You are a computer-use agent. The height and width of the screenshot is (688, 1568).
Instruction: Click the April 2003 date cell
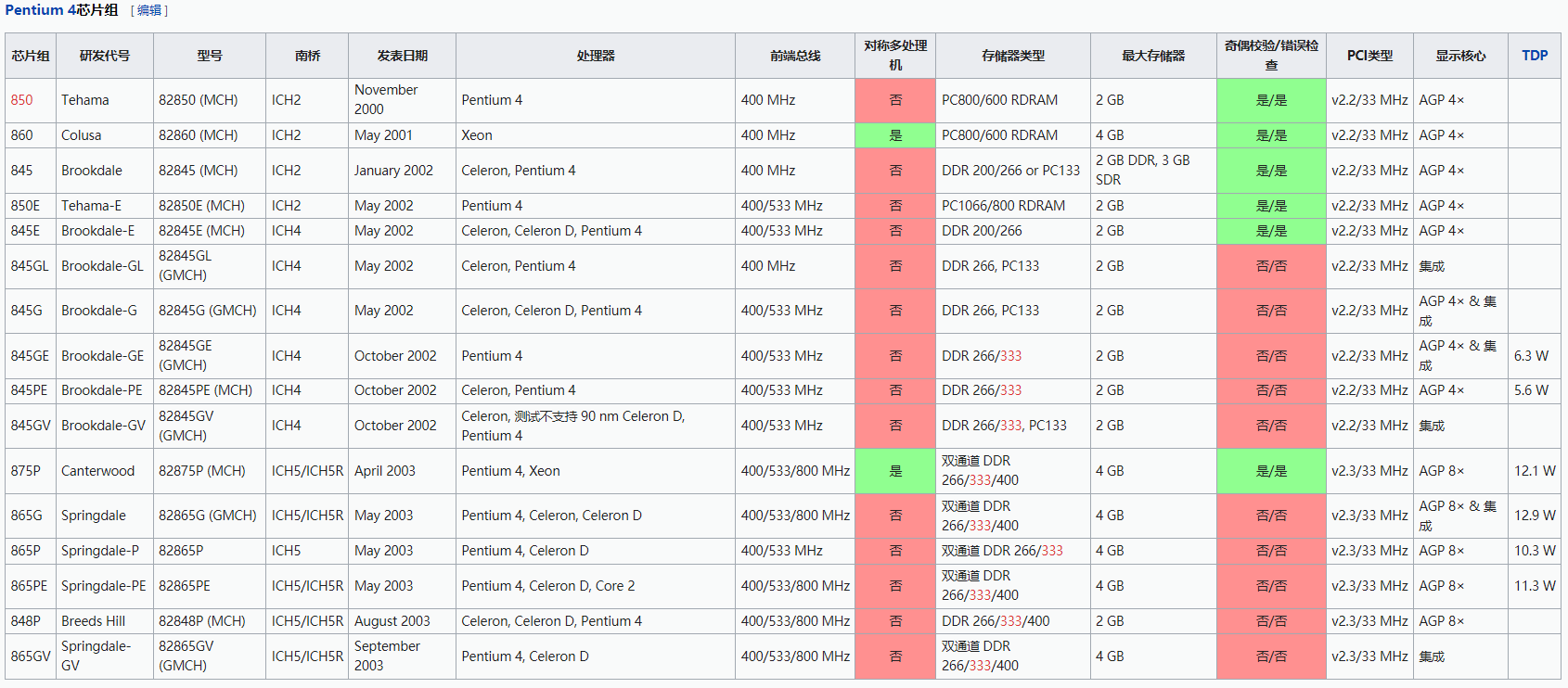point(403,471)
